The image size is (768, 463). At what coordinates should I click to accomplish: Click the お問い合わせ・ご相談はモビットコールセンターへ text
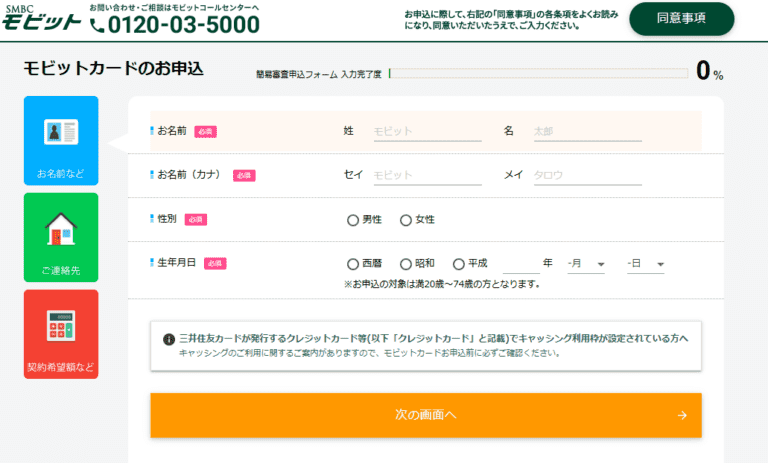click(x=174, y=8)
